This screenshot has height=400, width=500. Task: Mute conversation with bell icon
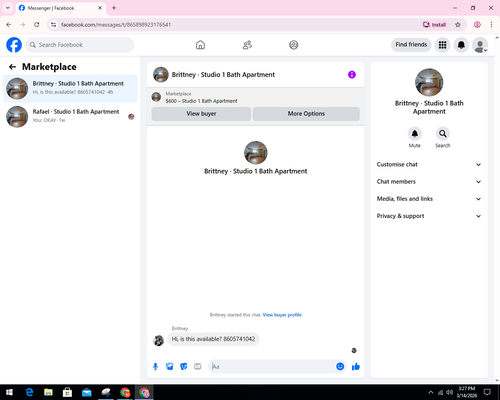415,134
